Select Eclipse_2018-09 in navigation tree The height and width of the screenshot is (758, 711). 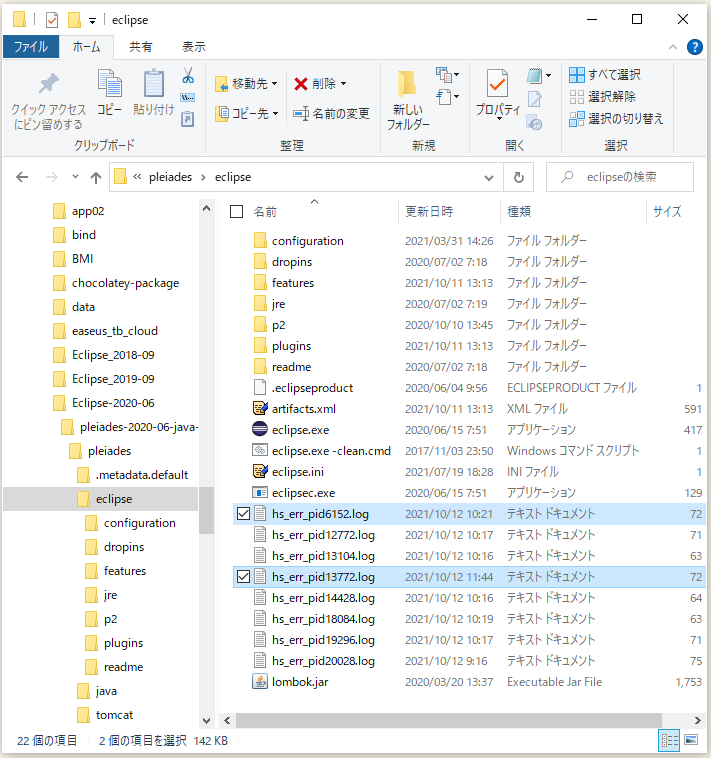pyautogui.click(x=113, y=355)
